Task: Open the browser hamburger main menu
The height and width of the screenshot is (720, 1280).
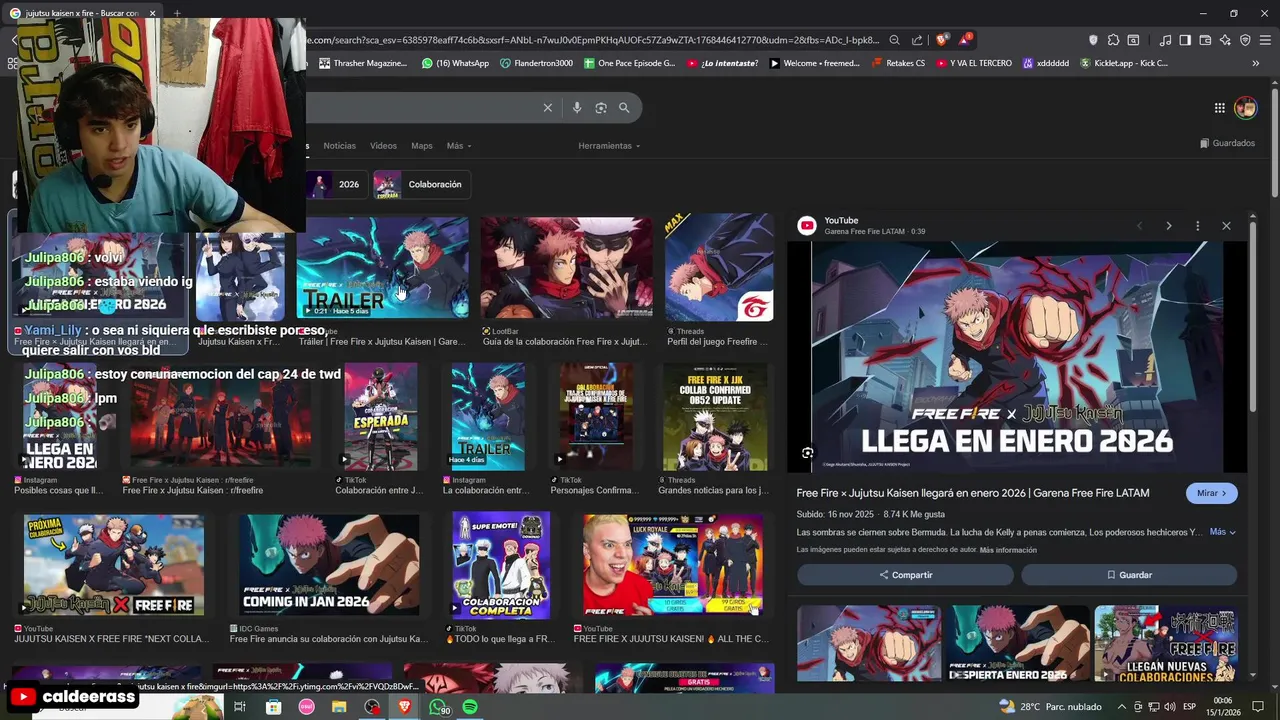Action: coord(1266,40)
